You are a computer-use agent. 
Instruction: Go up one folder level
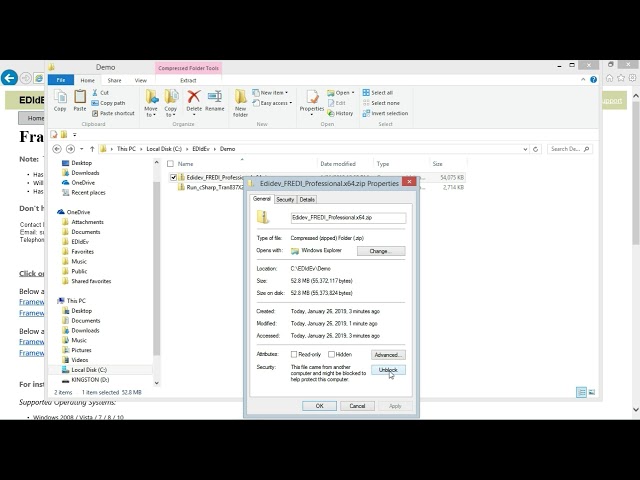click(x=92, y=149)
